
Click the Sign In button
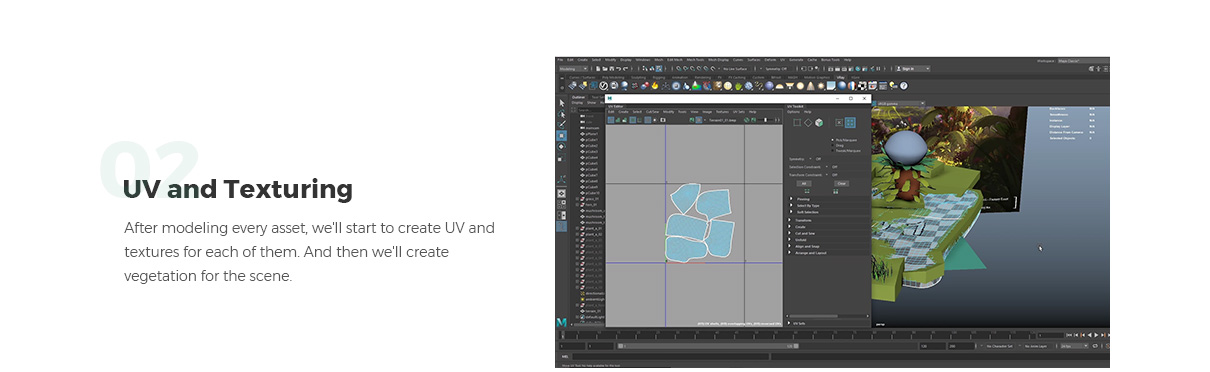pyautogui.click(x=910, y=68)
